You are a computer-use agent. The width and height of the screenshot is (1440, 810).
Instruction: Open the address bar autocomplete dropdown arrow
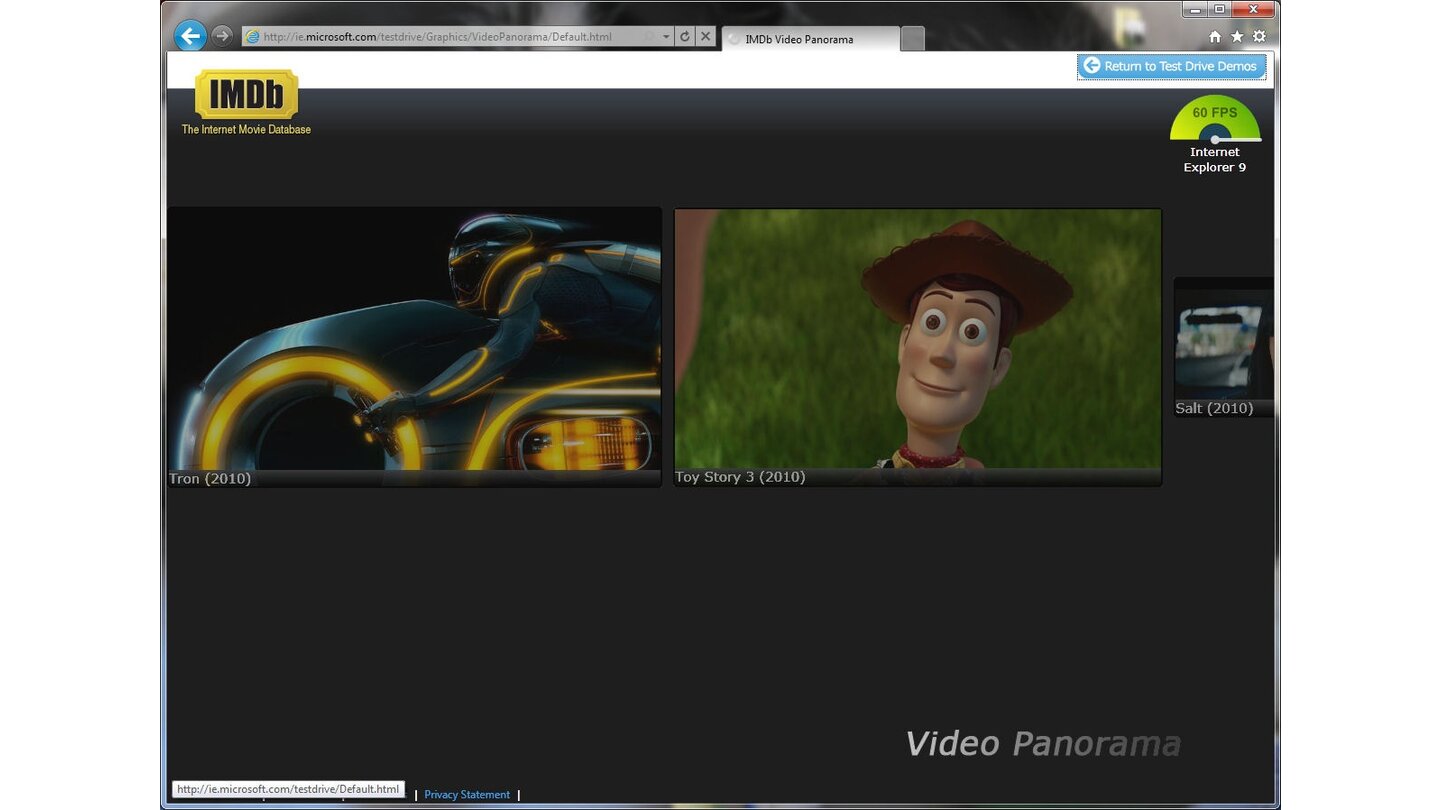click(x=666, y=37)
